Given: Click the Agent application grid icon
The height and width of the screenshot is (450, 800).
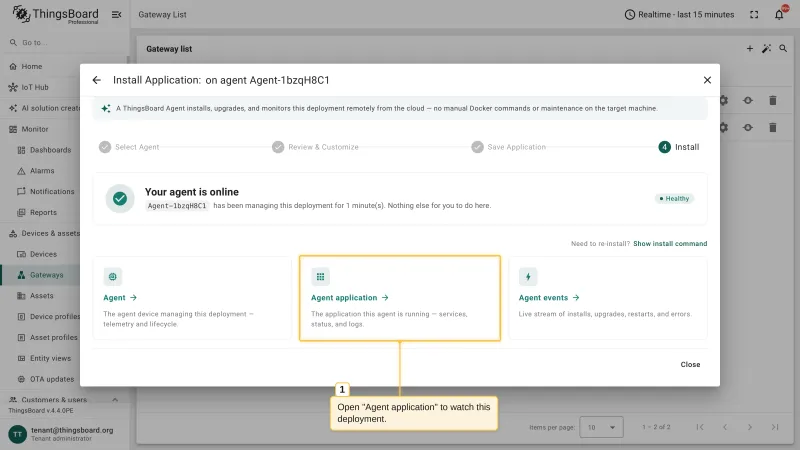Looking at the screenshot, I should 320,277.
